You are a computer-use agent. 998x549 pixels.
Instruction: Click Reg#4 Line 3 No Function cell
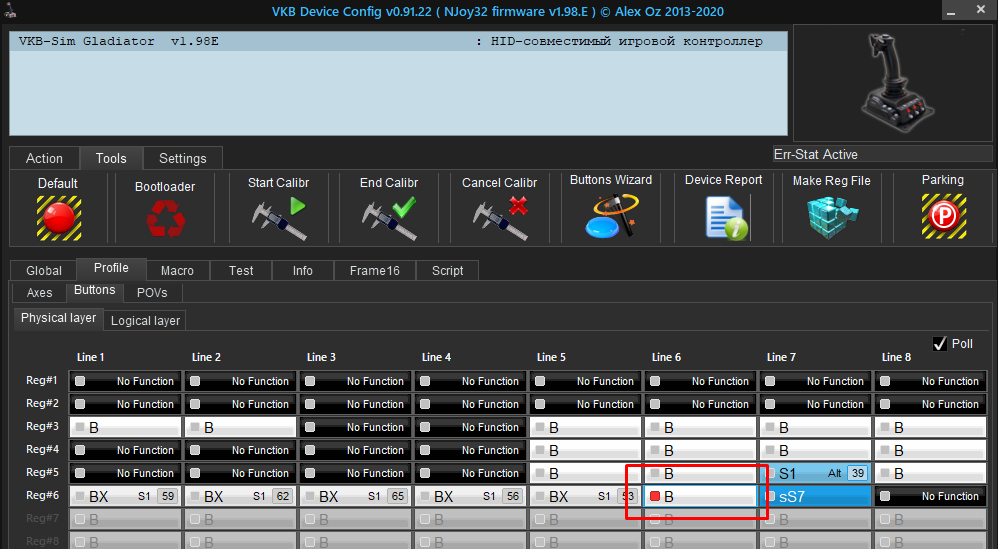pyautogui.click(x=356, y=450)
